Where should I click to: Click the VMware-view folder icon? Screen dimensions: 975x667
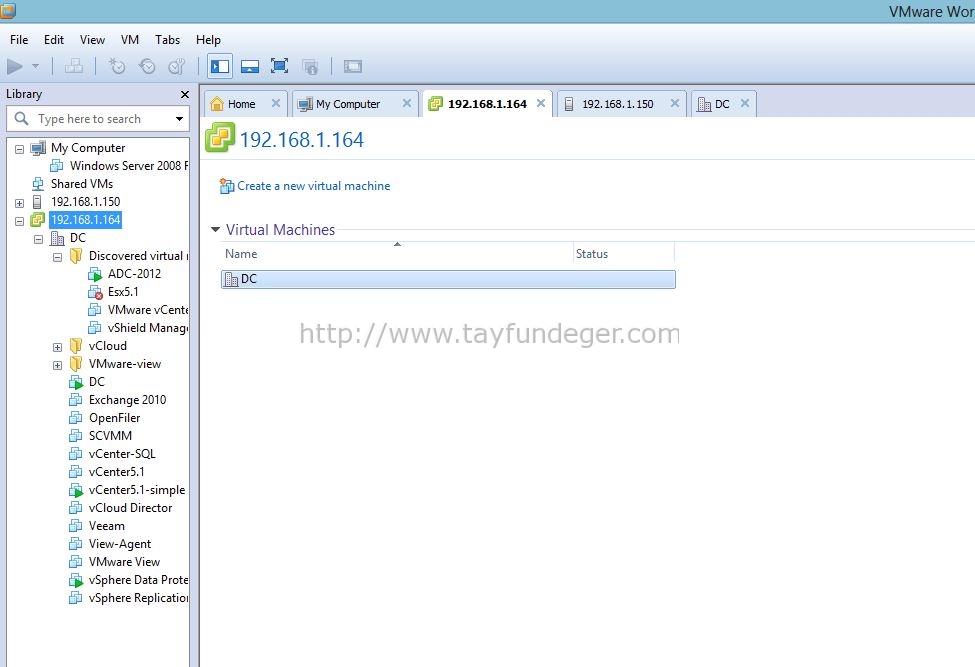coord(76,364)
